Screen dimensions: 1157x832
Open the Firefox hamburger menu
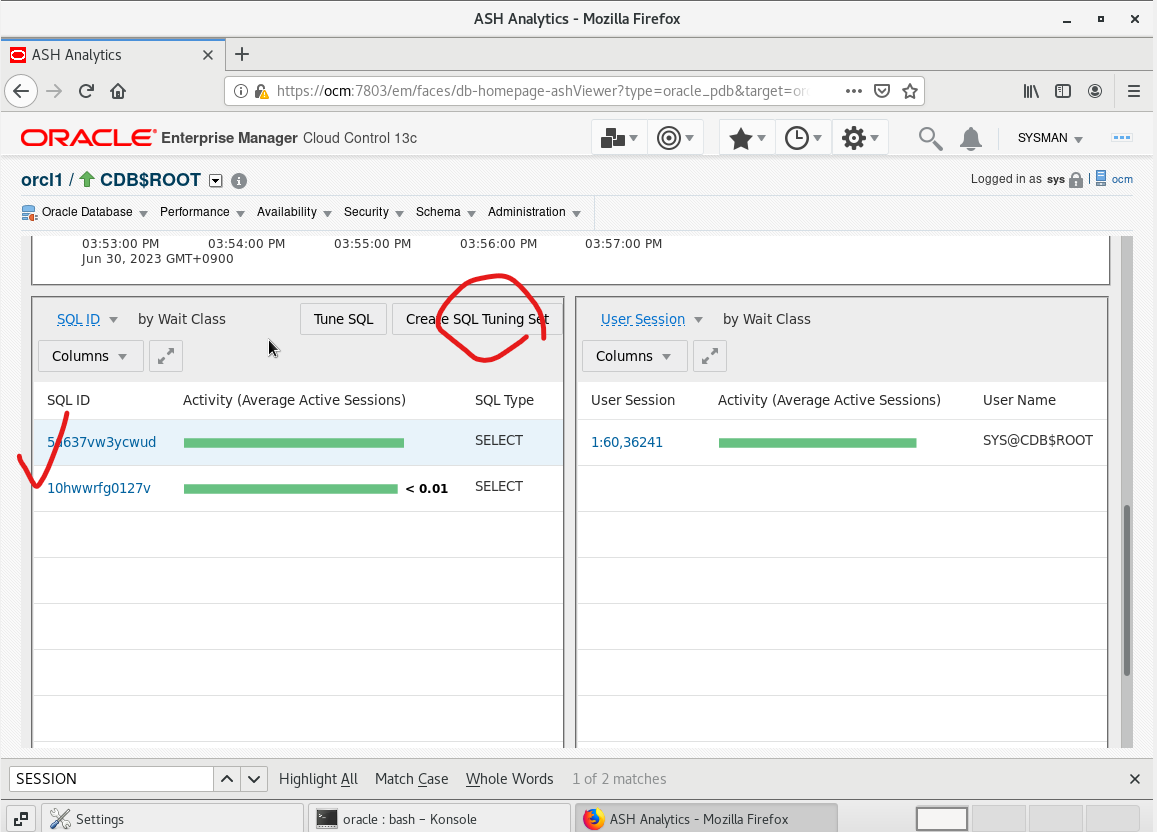pyautogui.click(x=1134, y=91)
